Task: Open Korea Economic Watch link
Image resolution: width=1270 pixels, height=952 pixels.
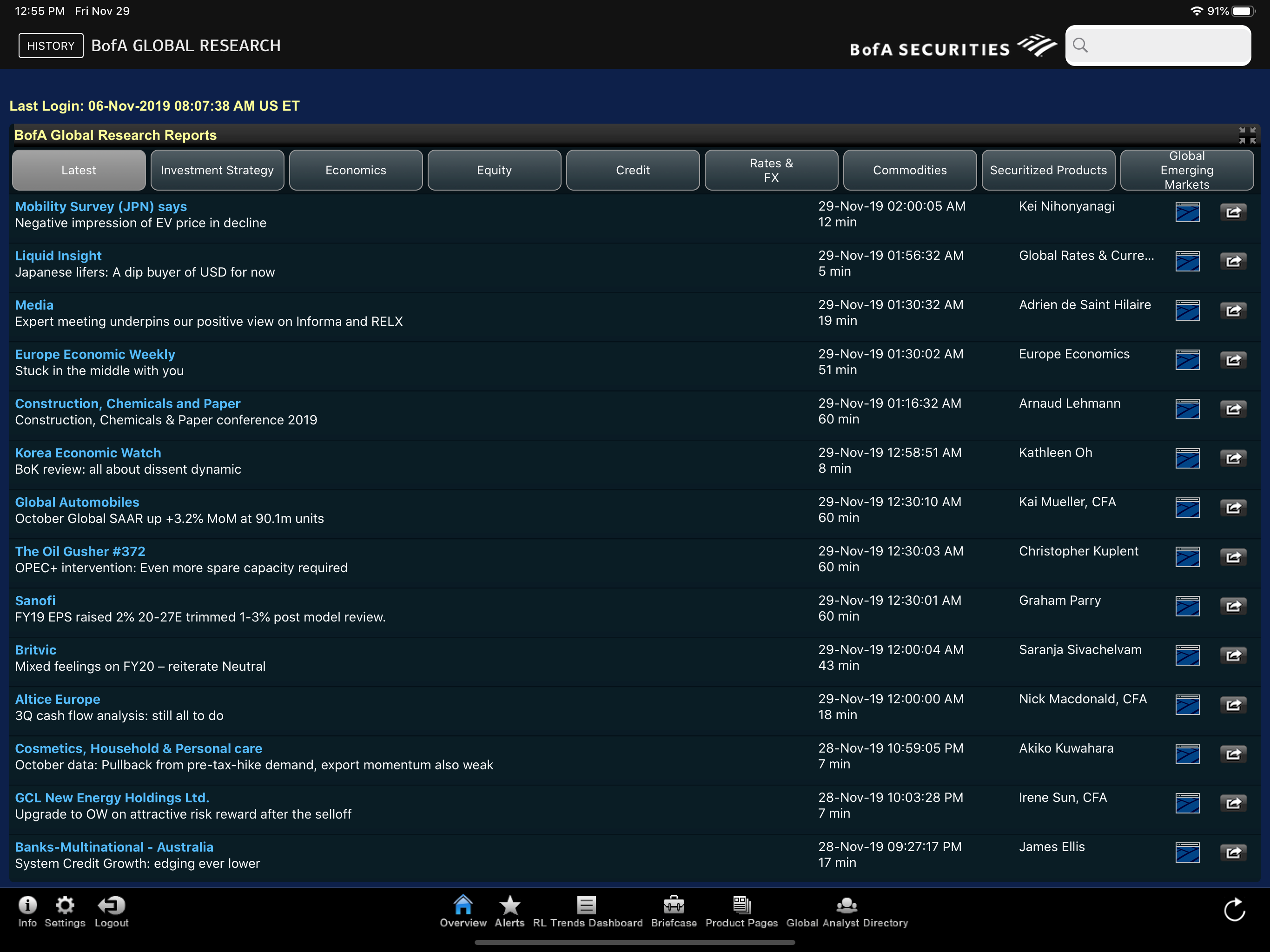Action: click(x=88, y=453)
